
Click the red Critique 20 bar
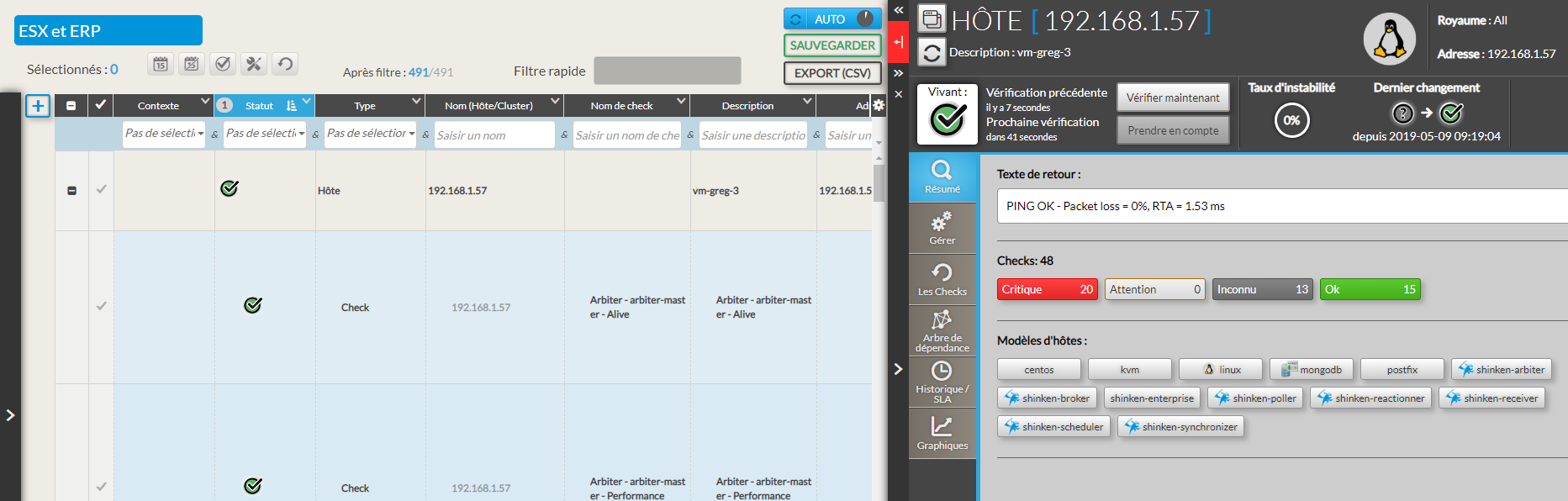point(1048,289)
